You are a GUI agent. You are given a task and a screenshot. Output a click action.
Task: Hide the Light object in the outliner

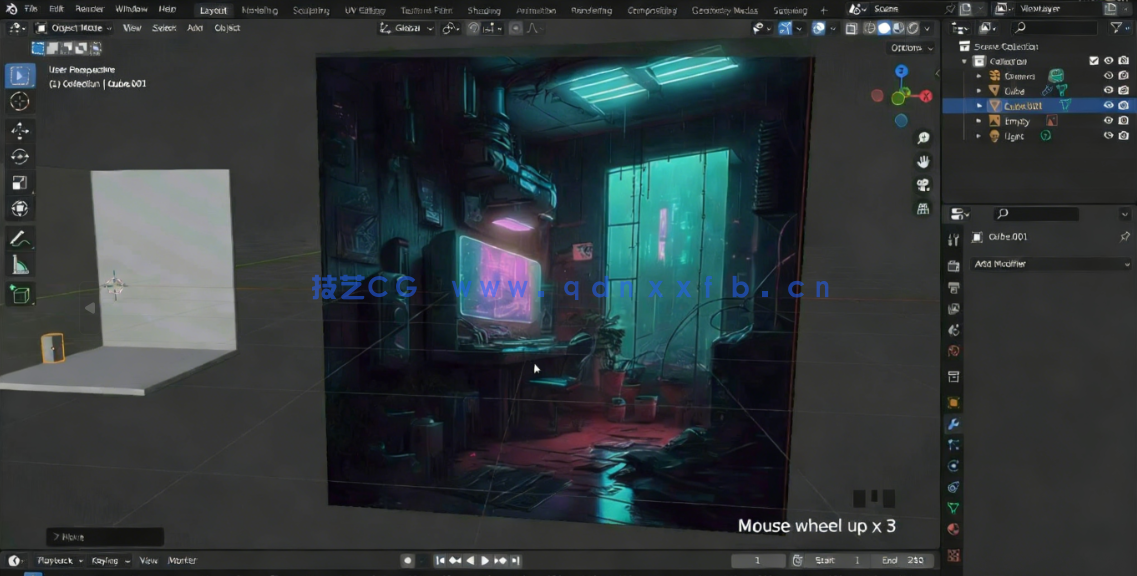coord(1108,135)
